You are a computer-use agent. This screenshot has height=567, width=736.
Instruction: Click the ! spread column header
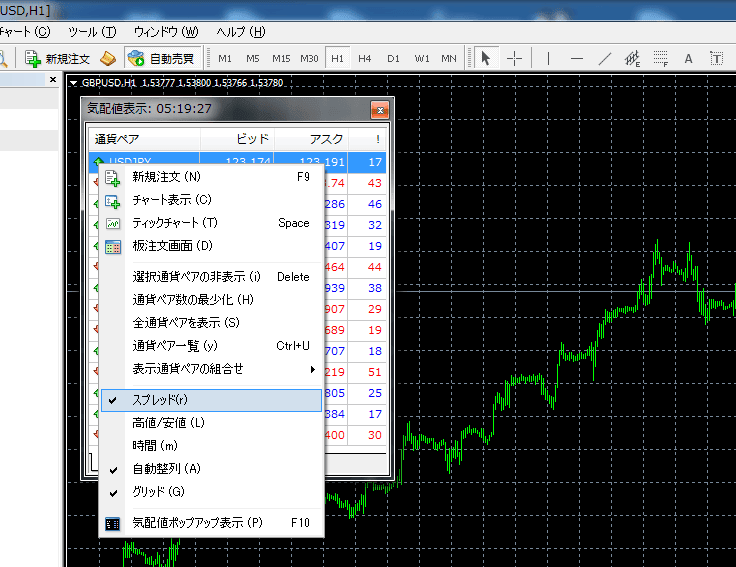click(x=368, y=139)
